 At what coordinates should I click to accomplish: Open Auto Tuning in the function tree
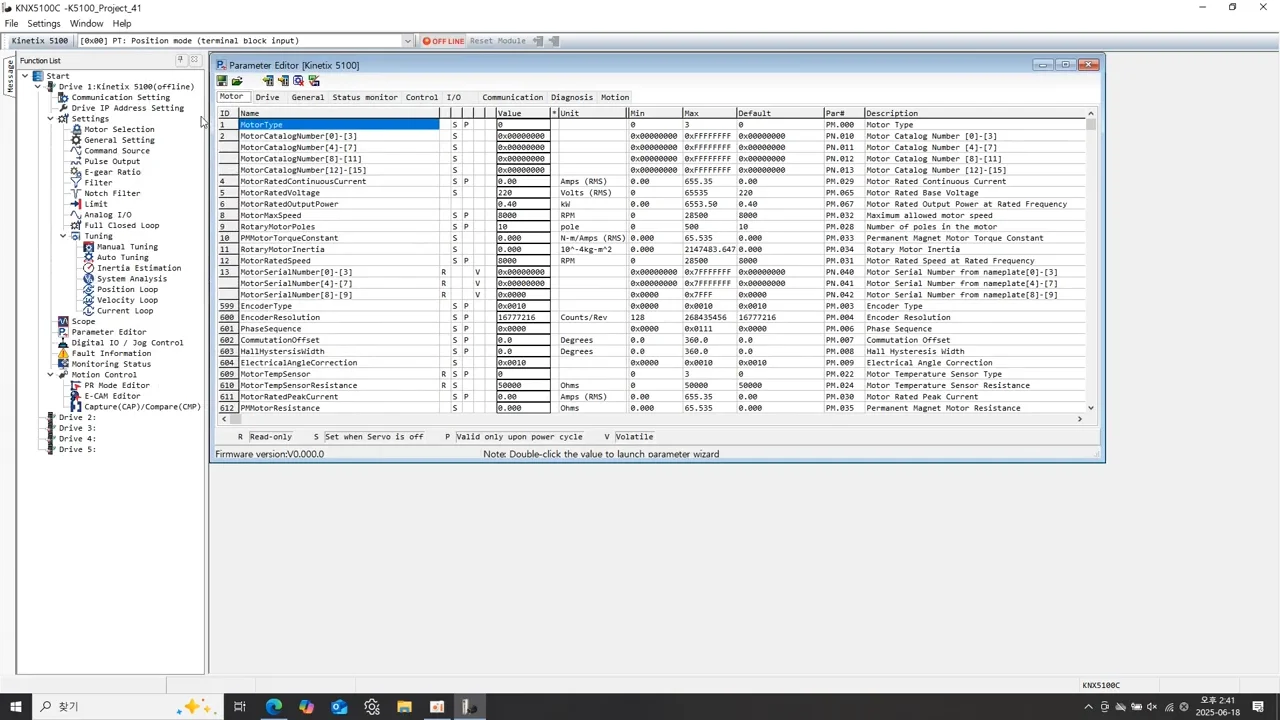coord(122,257)
